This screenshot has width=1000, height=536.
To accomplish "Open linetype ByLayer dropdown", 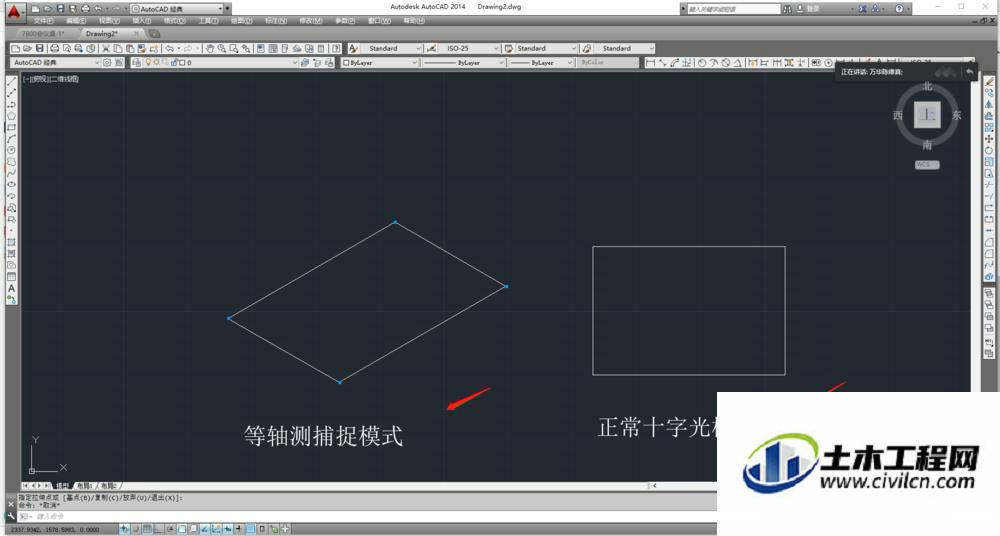I will coord(463,63).
